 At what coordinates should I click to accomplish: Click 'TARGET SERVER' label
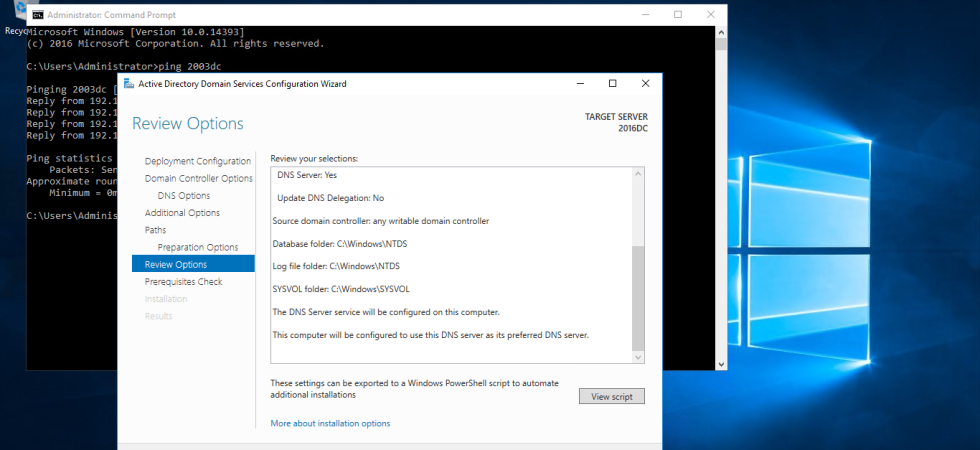(616, 117)
